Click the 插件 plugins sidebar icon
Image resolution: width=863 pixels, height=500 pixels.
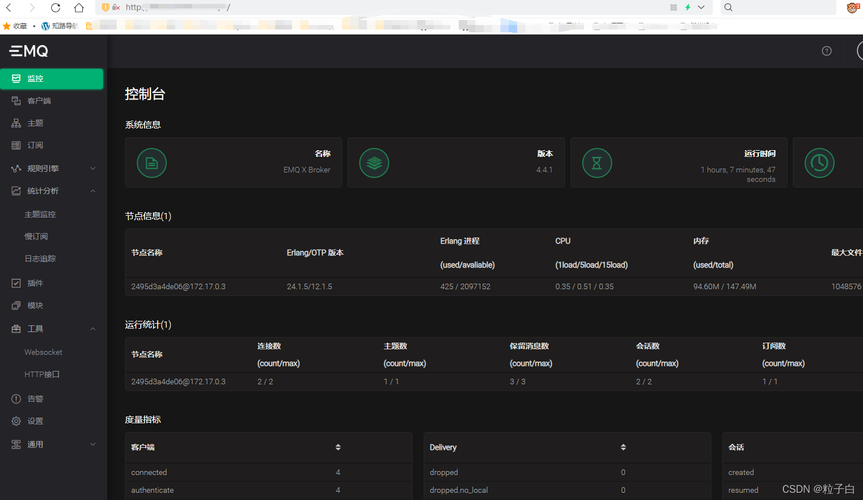[16, 283]
